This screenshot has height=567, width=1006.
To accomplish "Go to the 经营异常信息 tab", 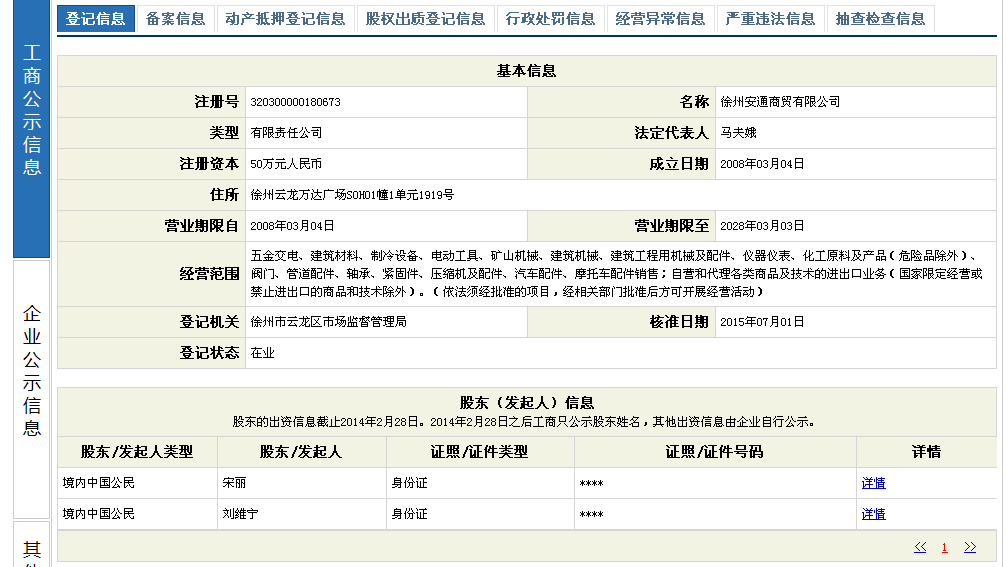I will (x=660, y=19).
